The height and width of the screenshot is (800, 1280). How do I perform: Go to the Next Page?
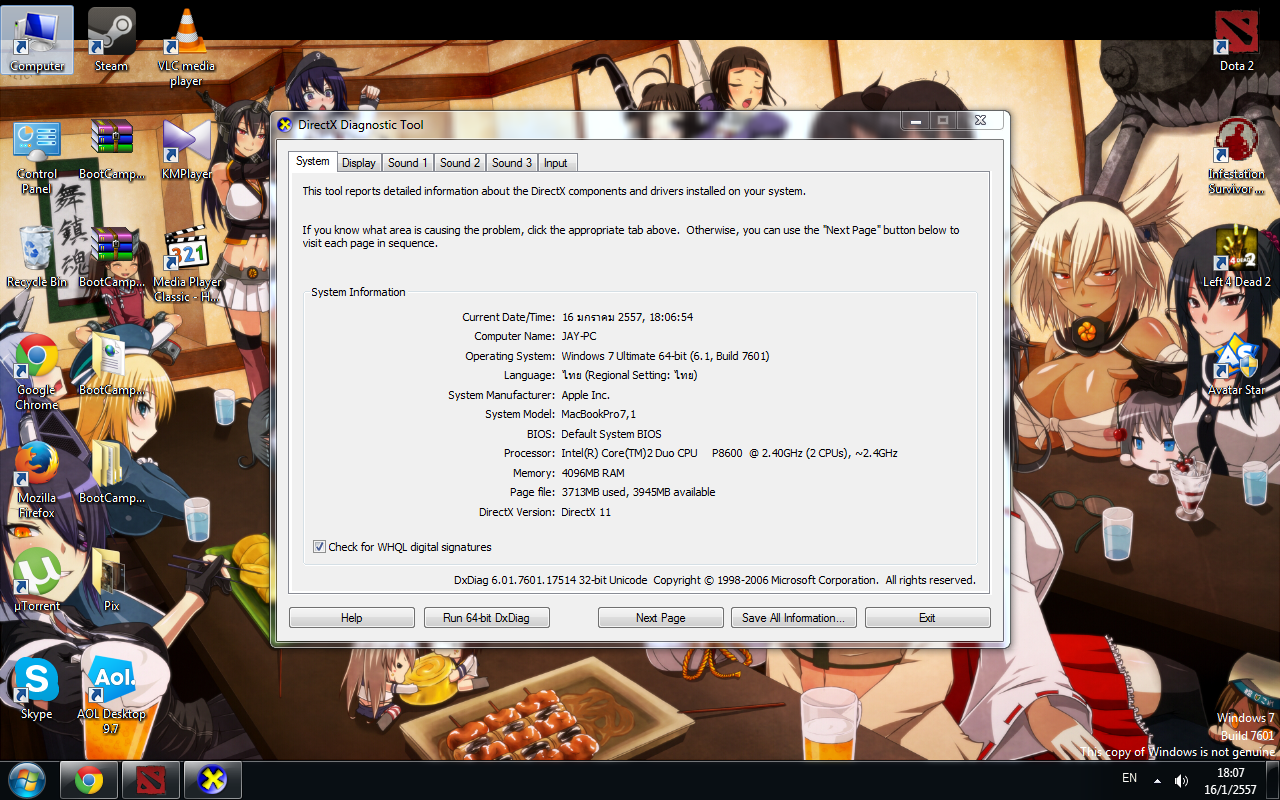point(661,618)
